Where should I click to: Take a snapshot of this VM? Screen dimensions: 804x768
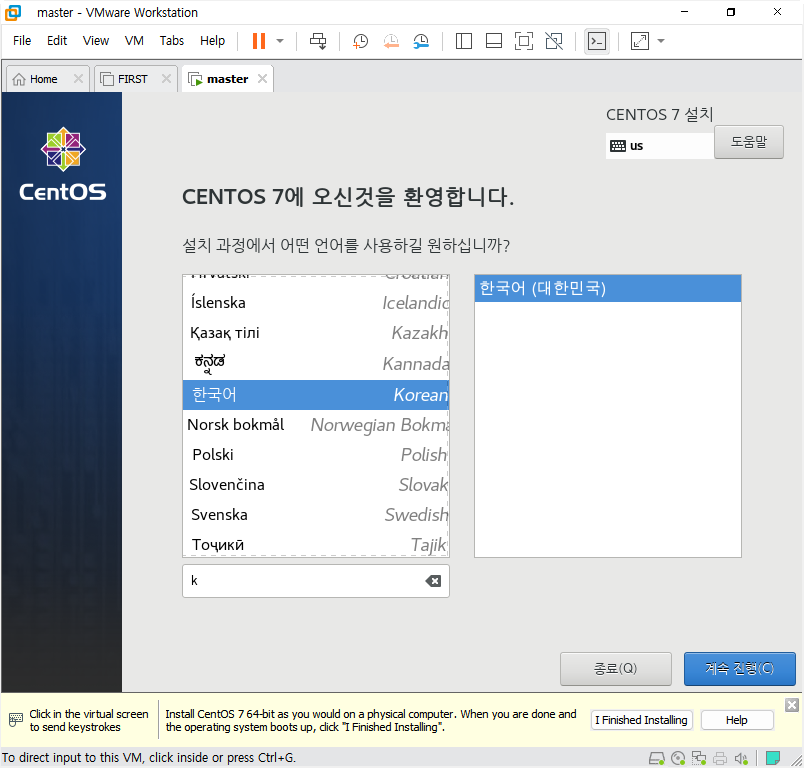(360, 41)
